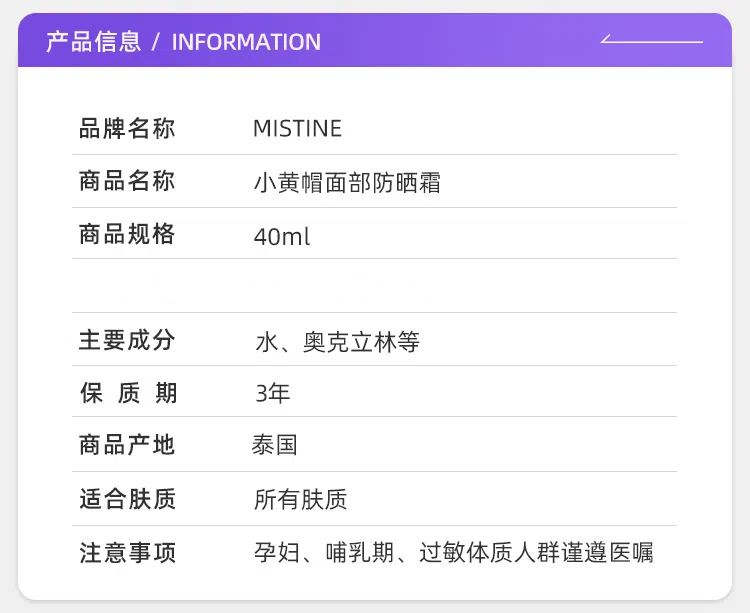Image resolution: width=750 pixels, height=613 pixels.
Task: Click the 40ml specification value
Action: coord(282,237)
